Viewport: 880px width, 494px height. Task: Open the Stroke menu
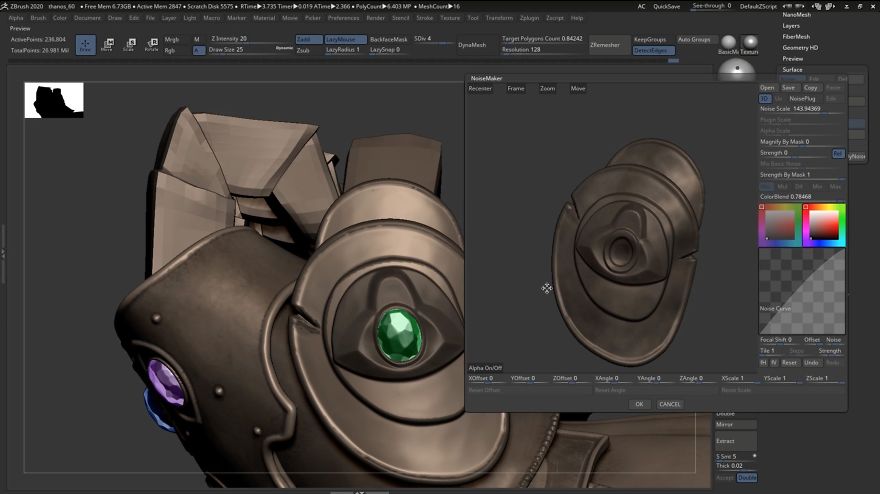424,18
